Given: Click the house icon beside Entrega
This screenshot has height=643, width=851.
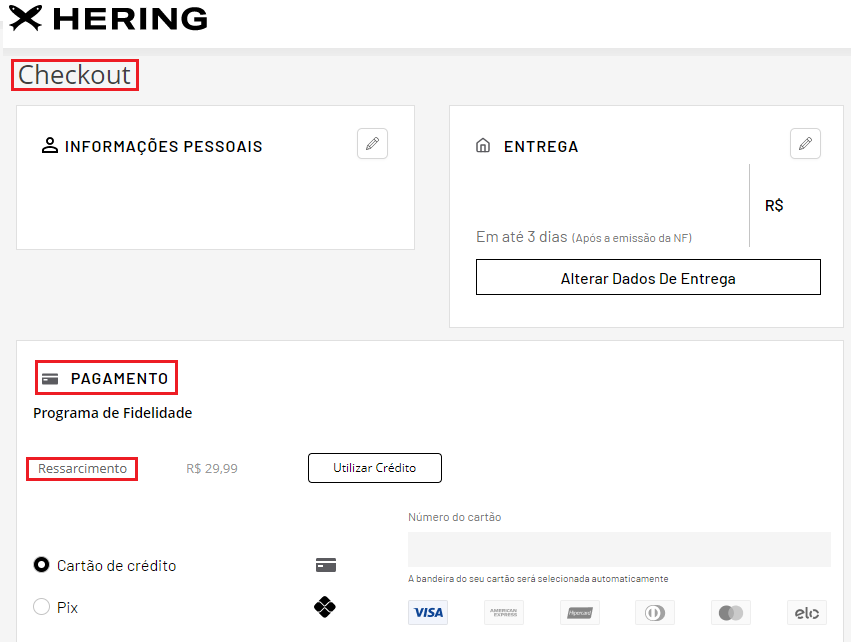Looking at the screenshot, I should coord(483,145).
